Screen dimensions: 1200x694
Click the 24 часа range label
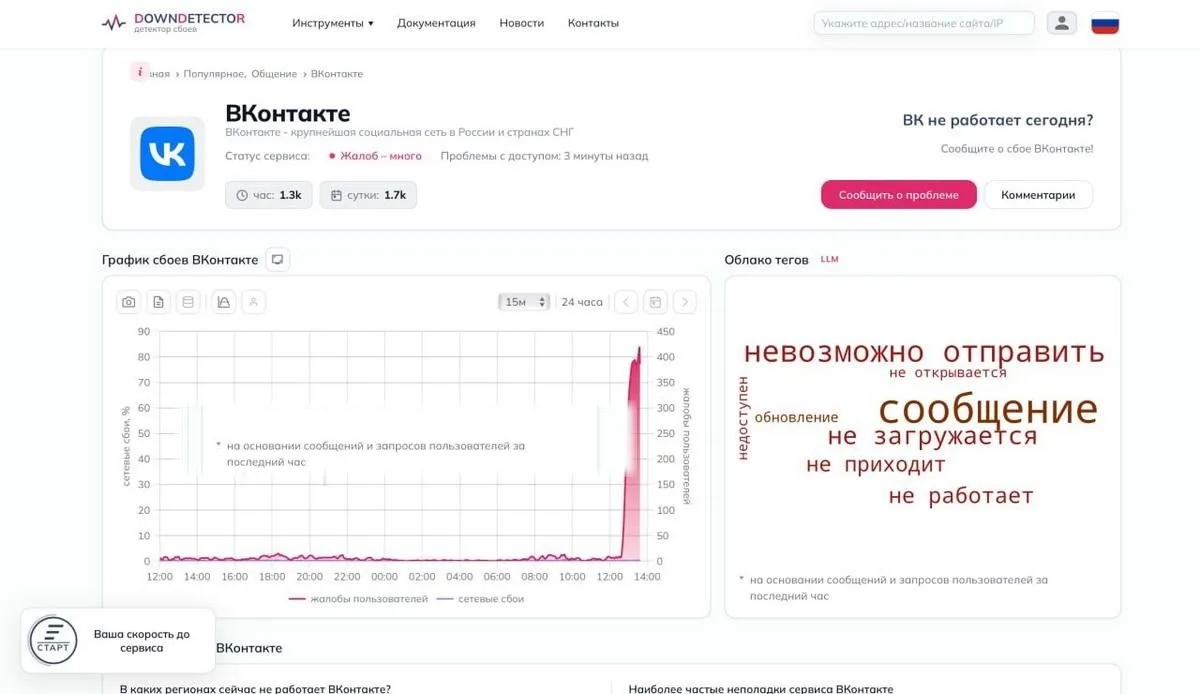(x=582, y=302)
